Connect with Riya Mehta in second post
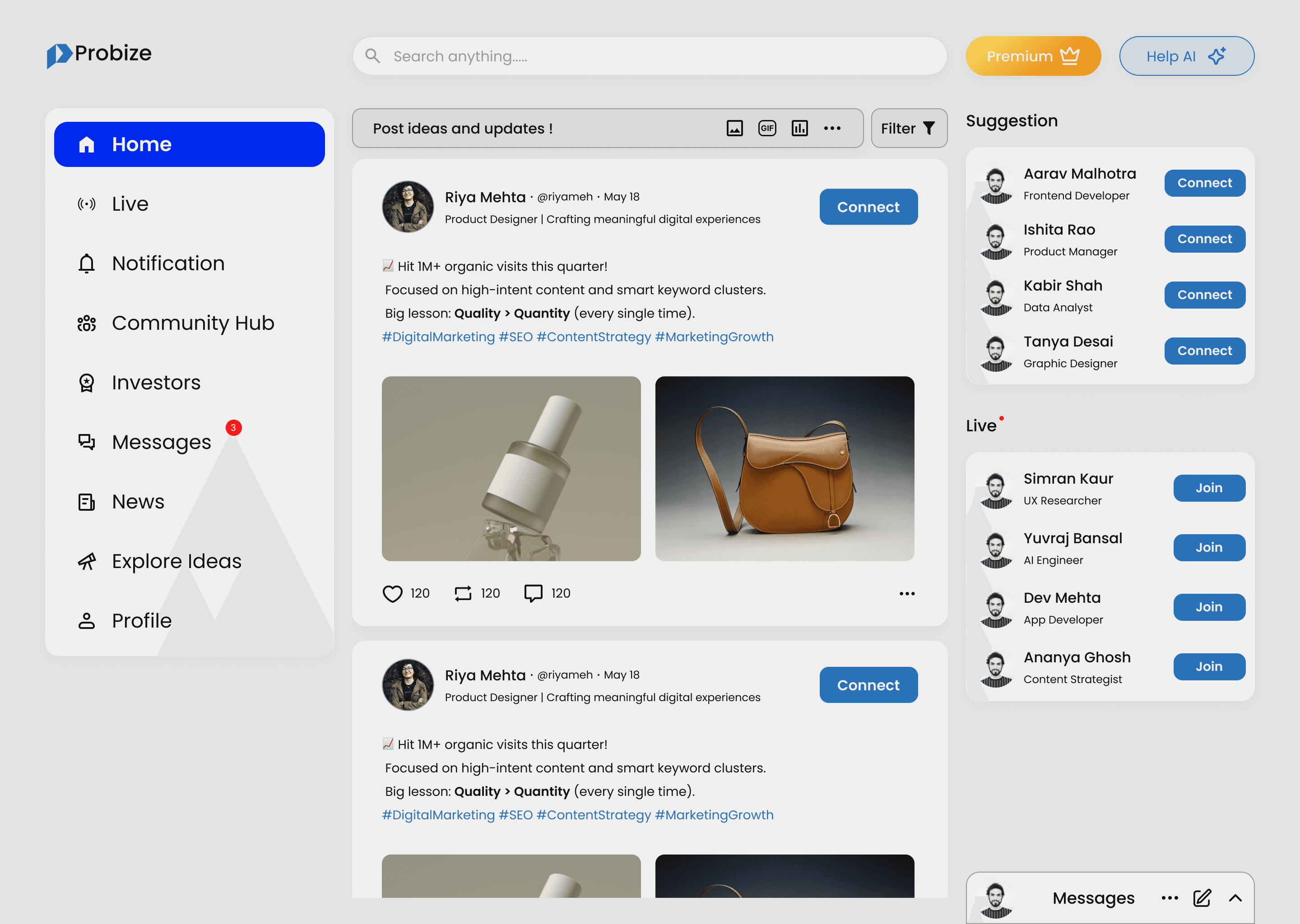 point(868,685)
